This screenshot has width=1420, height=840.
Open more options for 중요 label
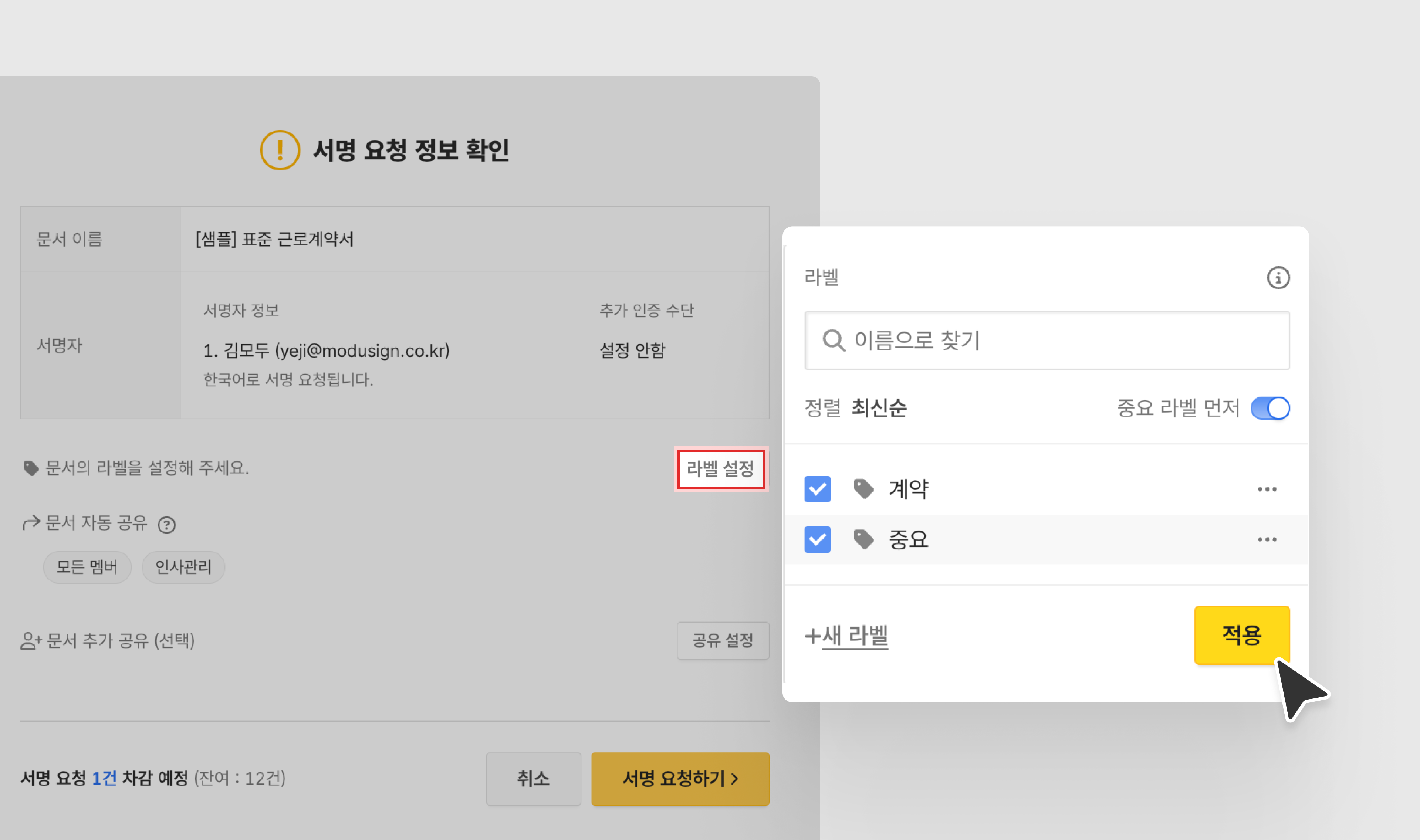point(1267,539)
